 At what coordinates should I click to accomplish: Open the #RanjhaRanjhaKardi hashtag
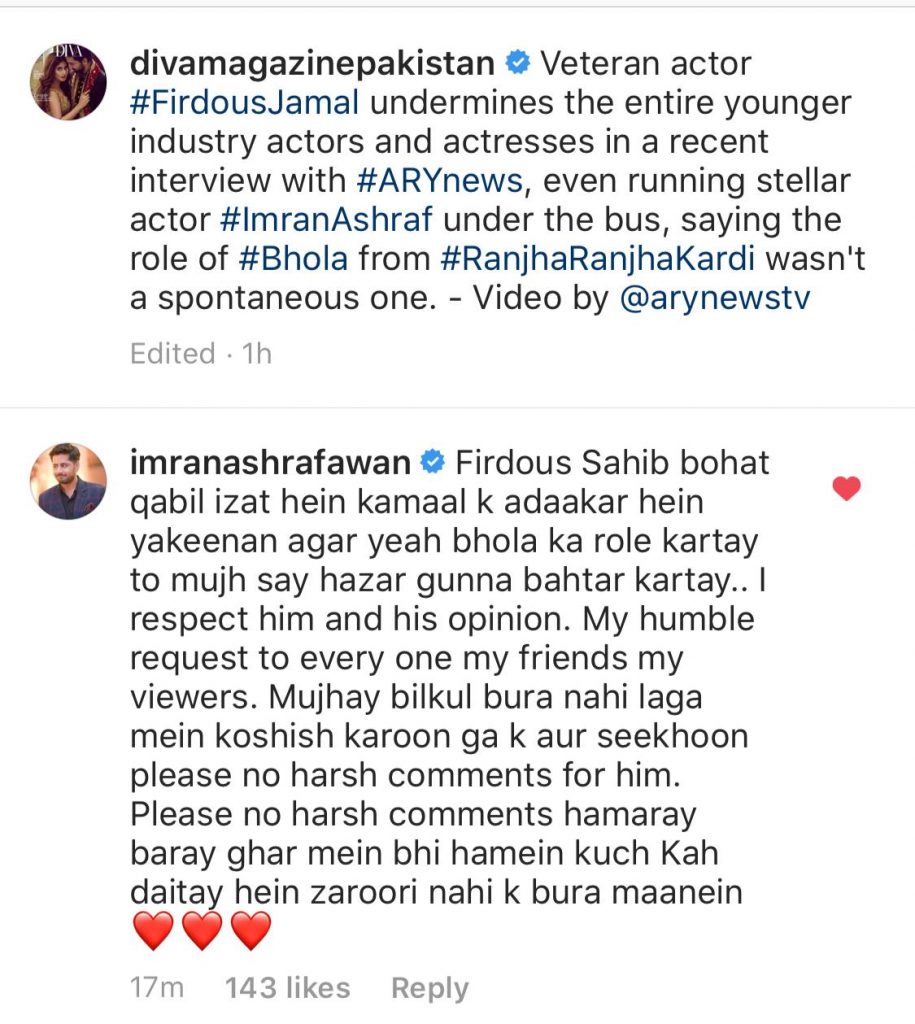click(x=598, y=259)
